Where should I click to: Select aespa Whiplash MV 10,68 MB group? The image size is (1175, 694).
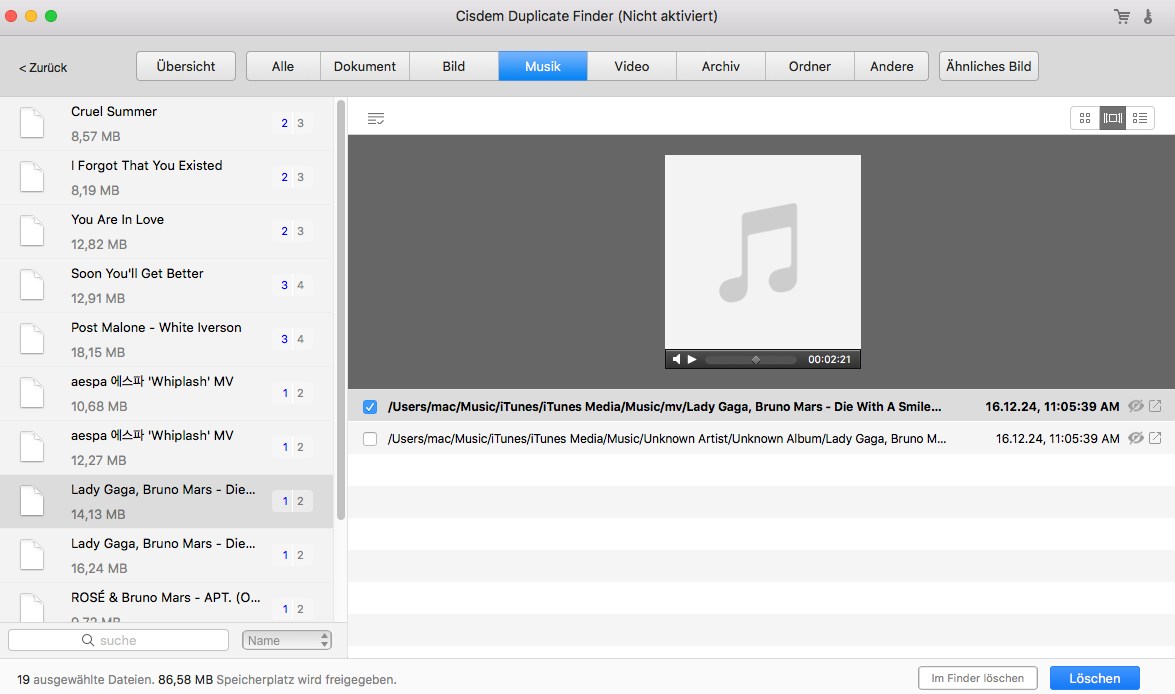click(166, 393)
